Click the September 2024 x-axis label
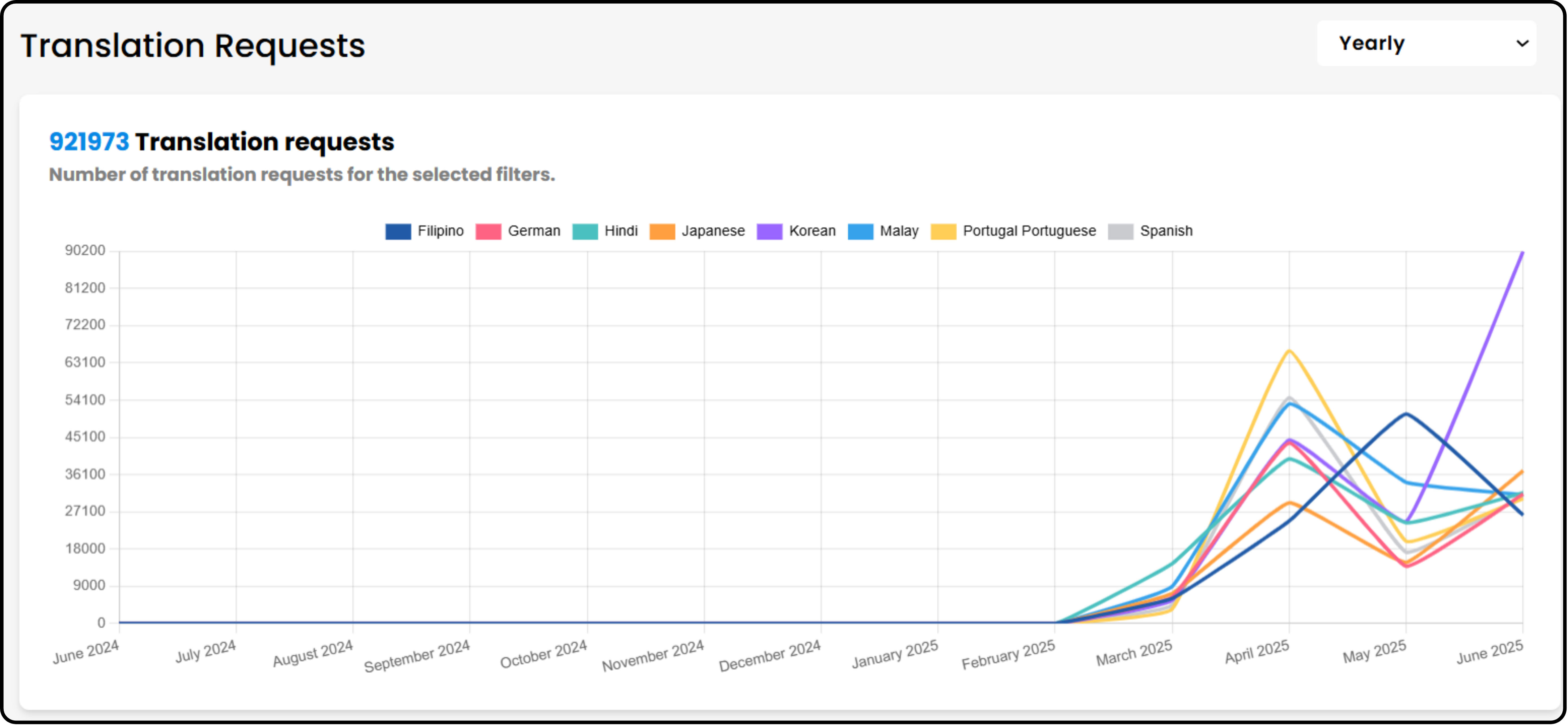The image size is (1568, 725). pos(417,656)
